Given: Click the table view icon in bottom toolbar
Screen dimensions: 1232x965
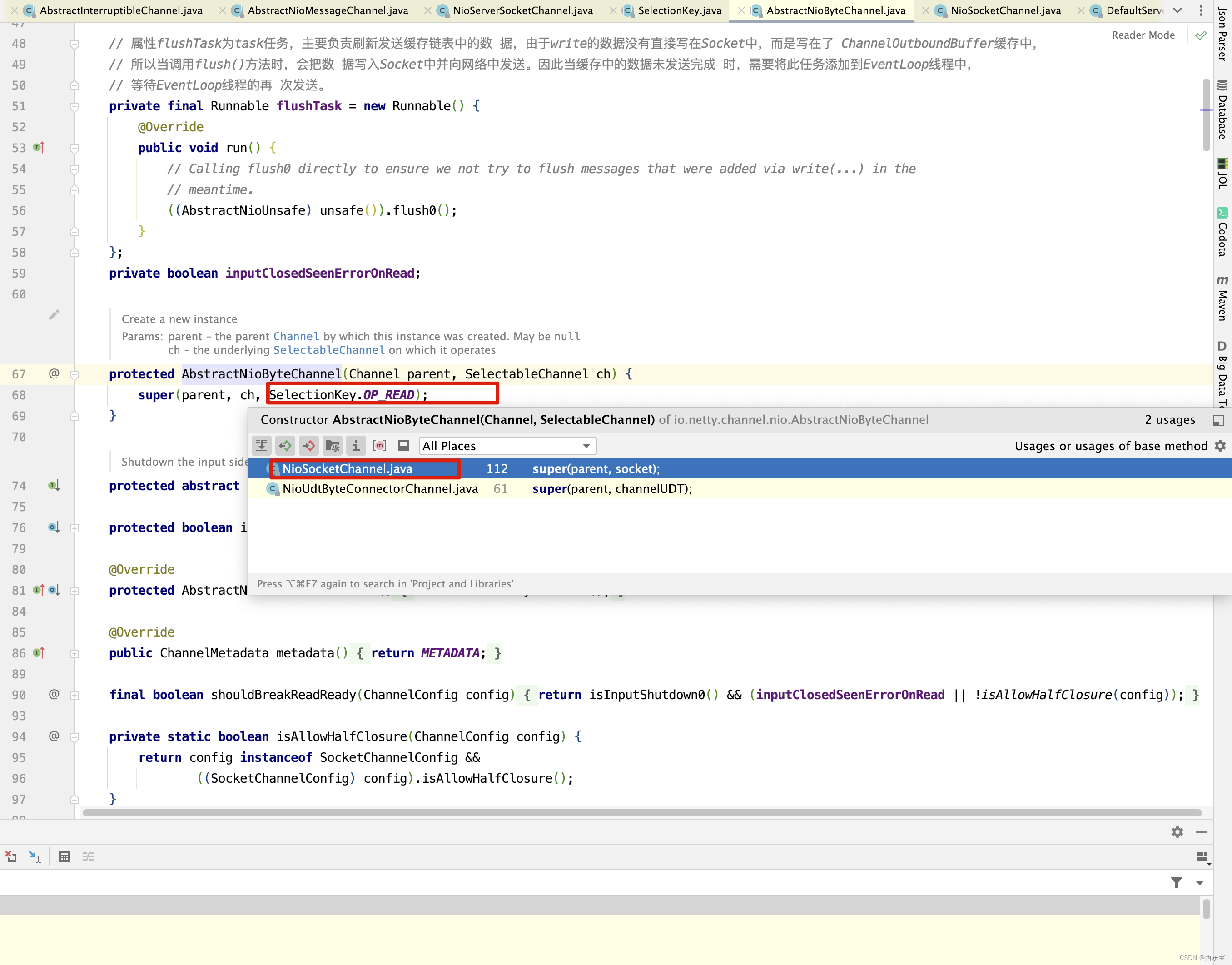Looking at the screenshot, I should [x=65, y=856].
